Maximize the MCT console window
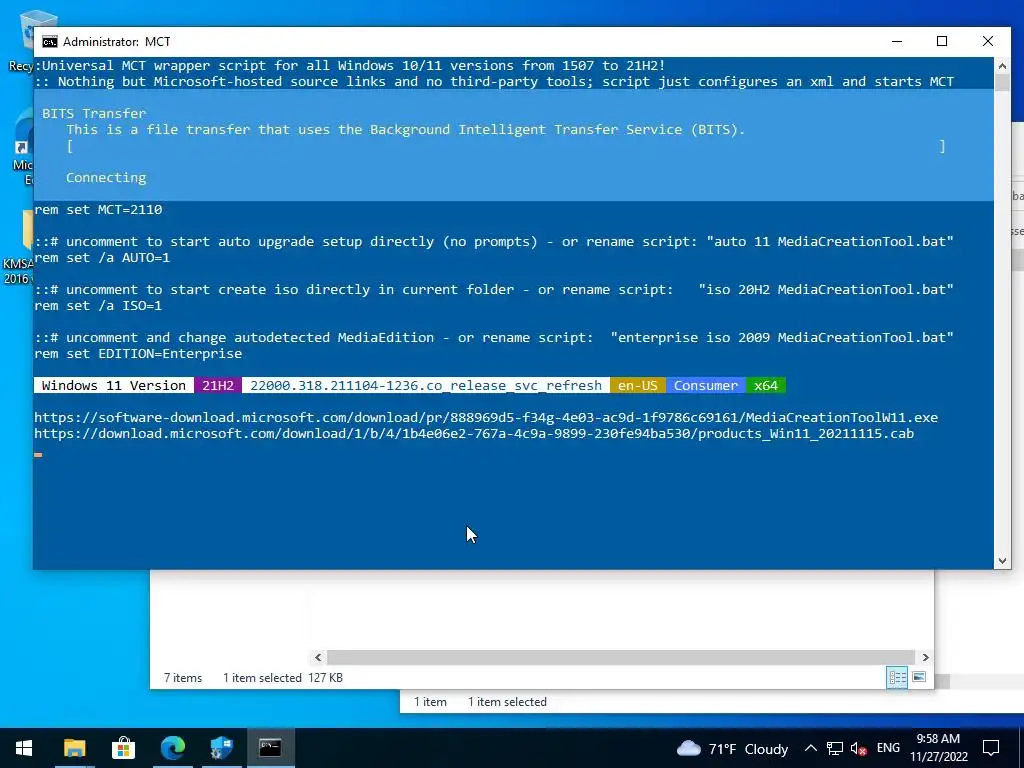1024x768 pixels. [942, 41]
